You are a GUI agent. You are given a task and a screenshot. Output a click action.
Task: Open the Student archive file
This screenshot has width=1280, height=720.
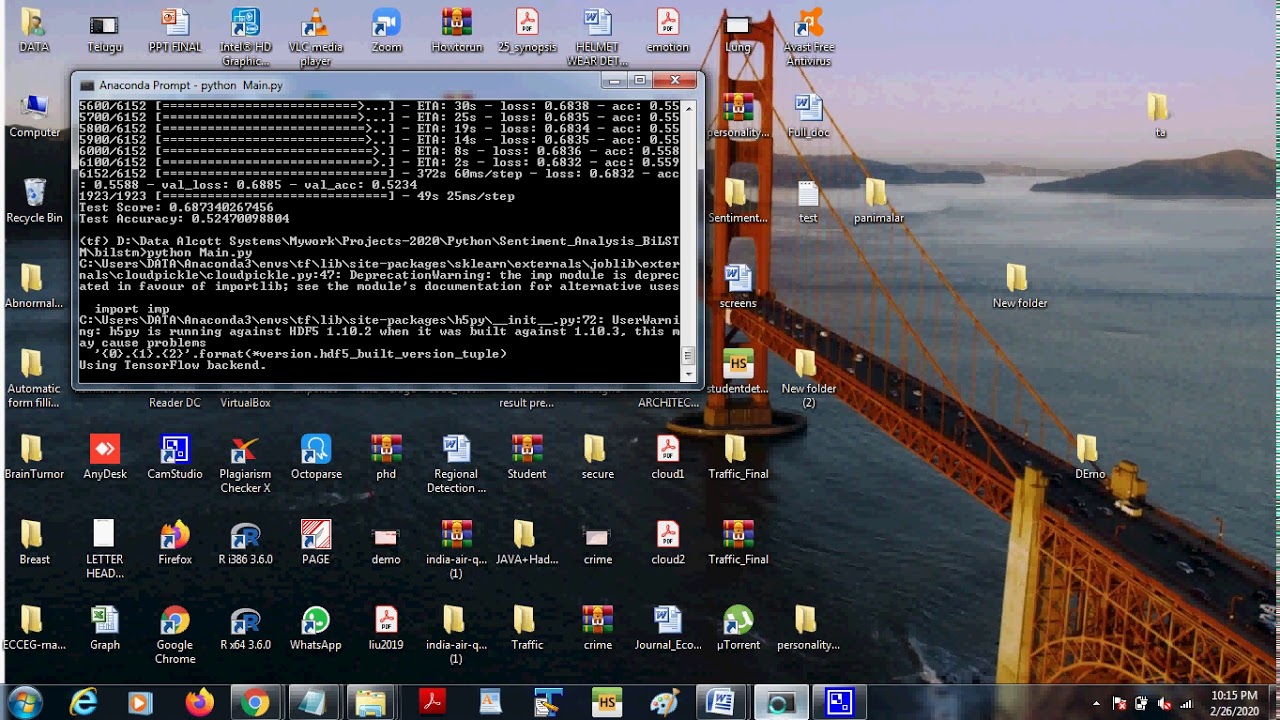click(x=527, y=458)
